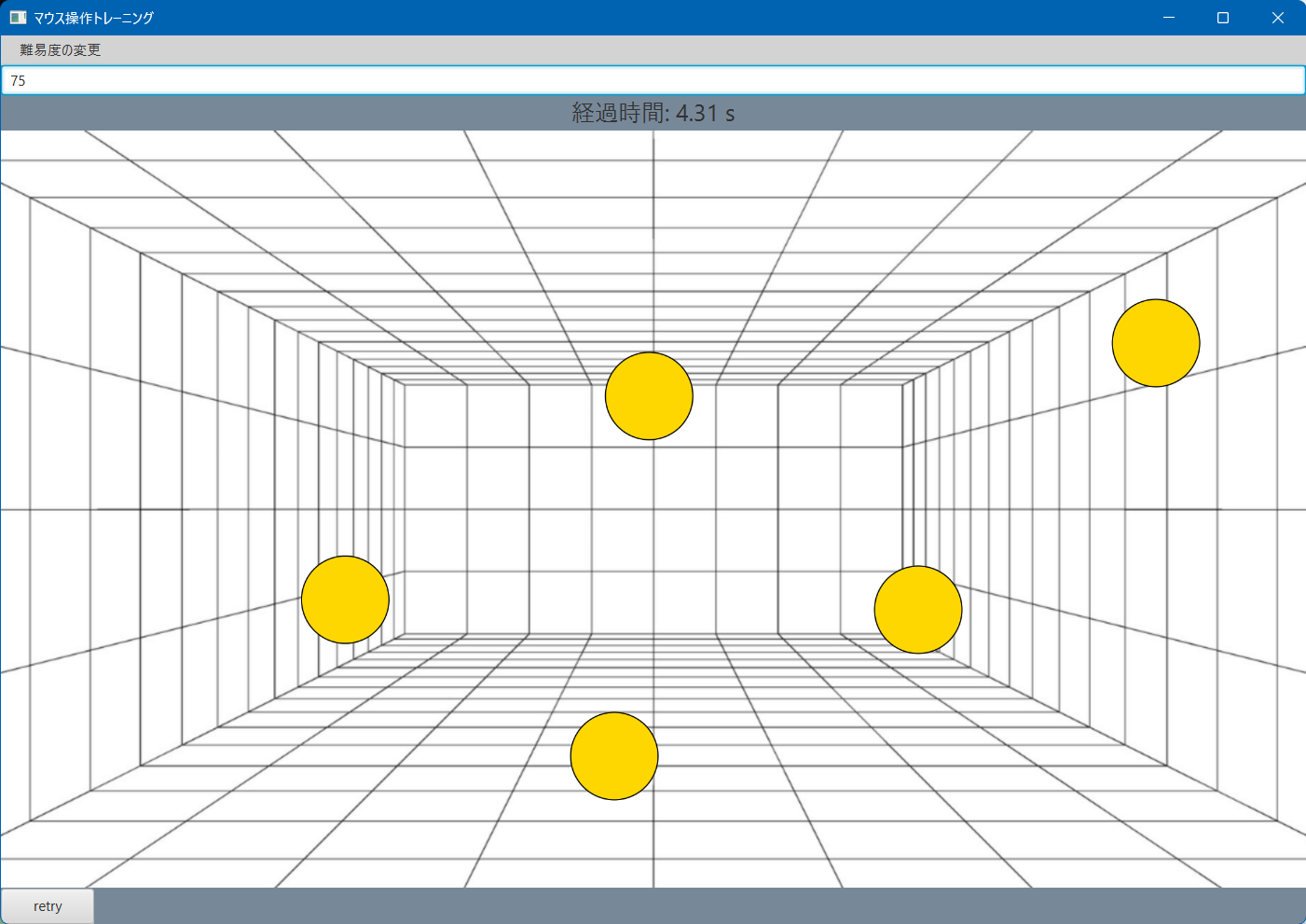This screenshot has width=1306, height=924.
Task: Click the マウス操作トレーニング title text
Action: point(93,18)
